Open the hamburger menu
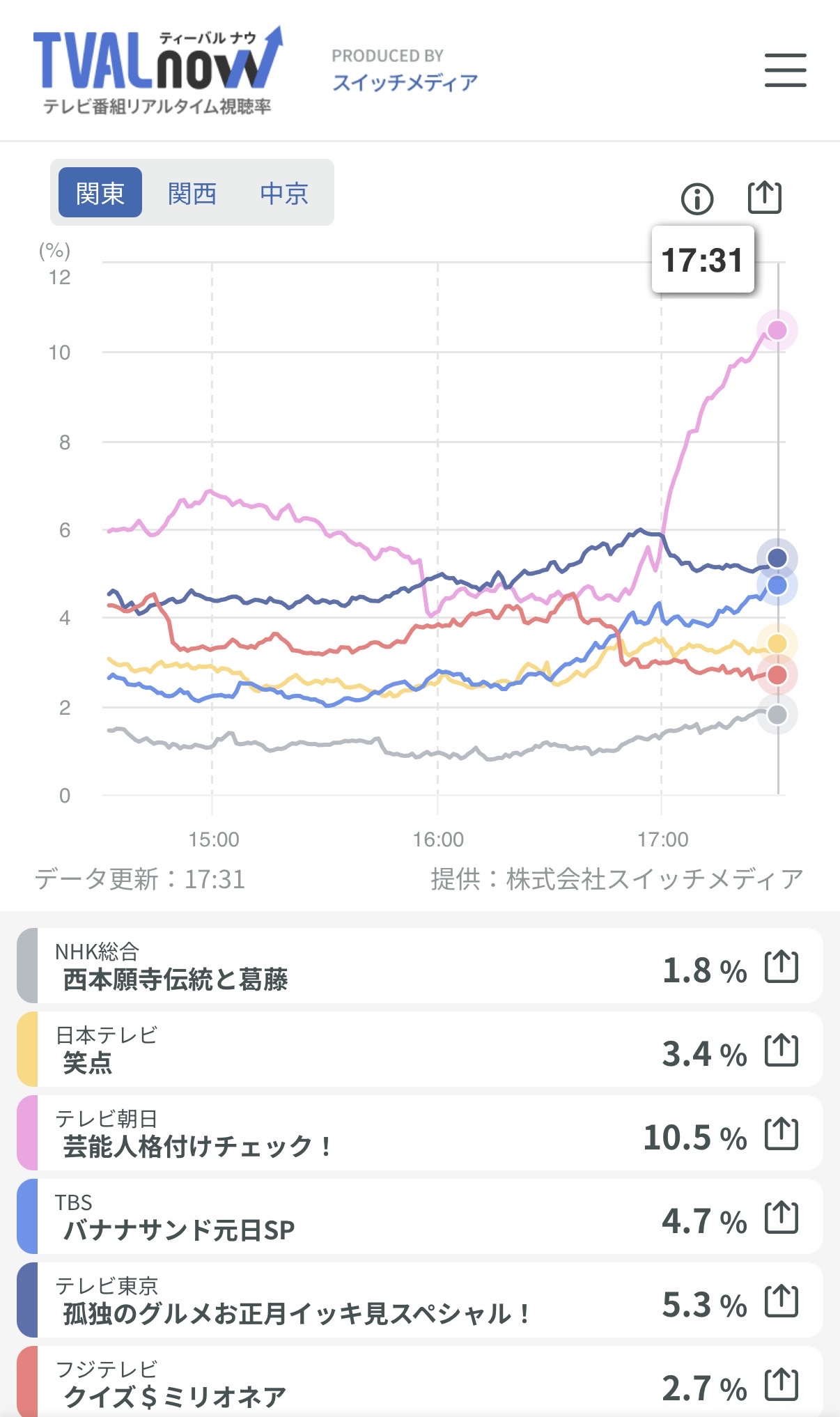This screenshot has height=1417, width=840. (x=785, y=70)
